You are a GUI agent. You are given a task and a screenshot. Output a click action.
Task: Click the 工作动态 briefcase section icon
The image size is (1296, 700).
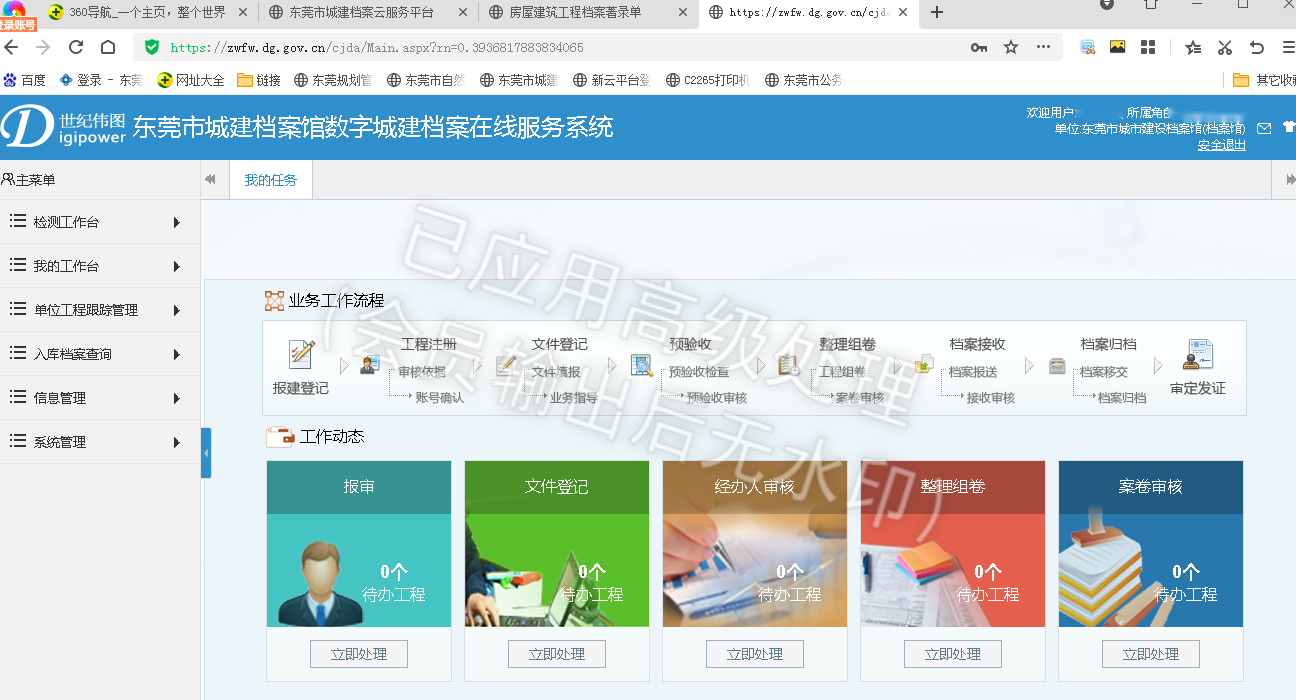click(x=280, y=436)
